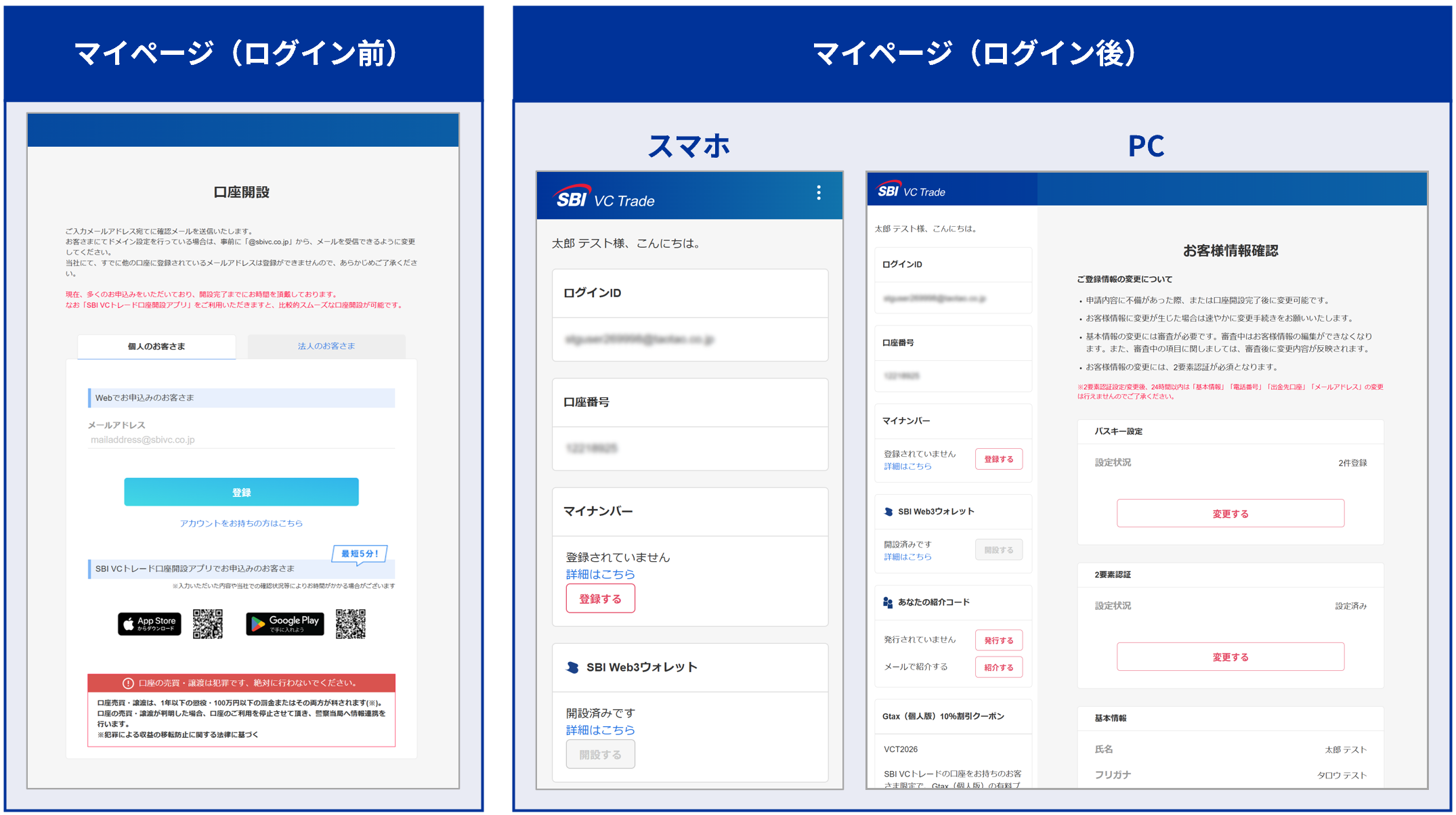Click the App Store download badge

150,623
